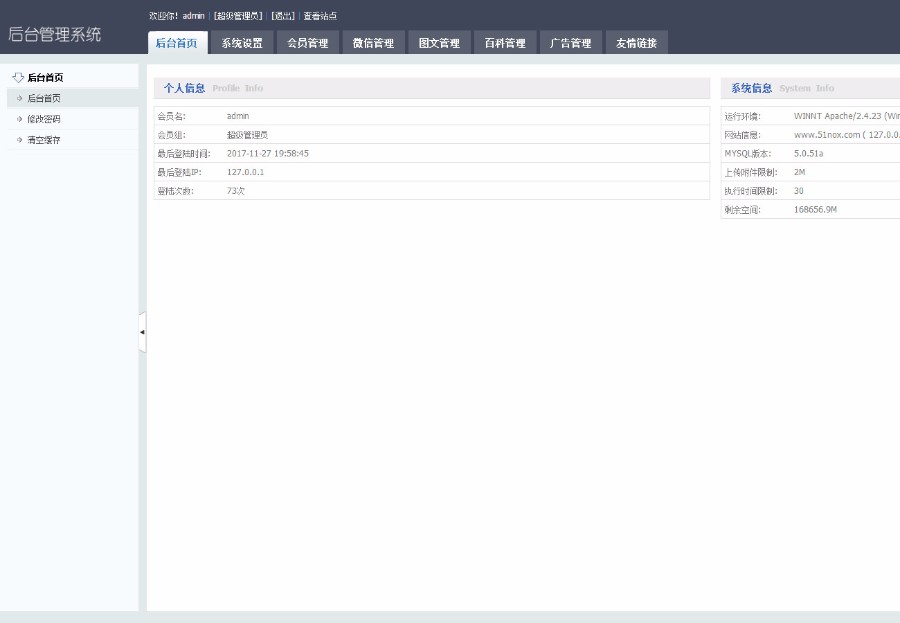The width and height of the screenshot is (900, 623).
Task: Click the 超级管理员 role link
Action: (234, 14)
